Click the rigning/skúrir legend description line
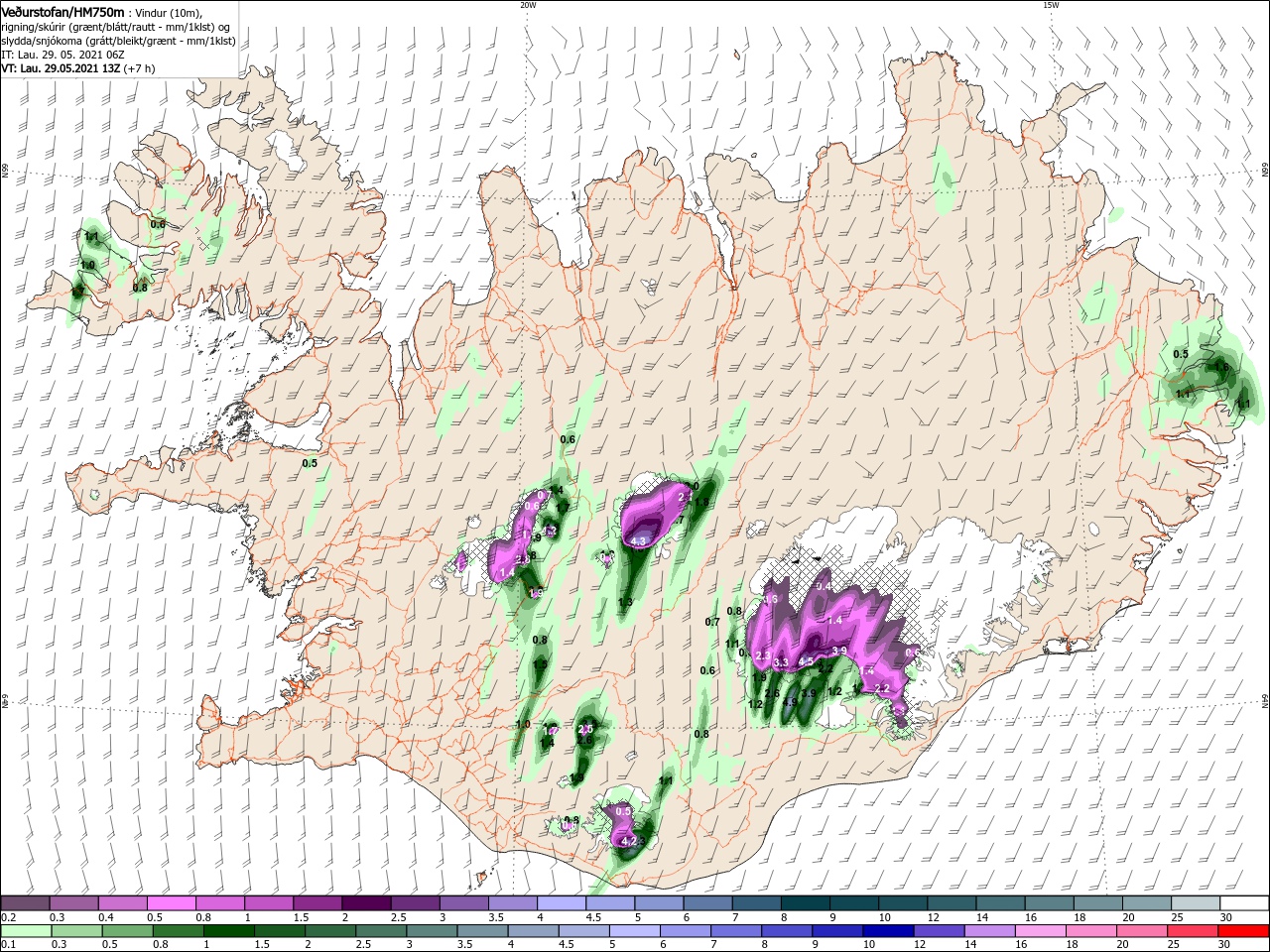Screen dimensions: 1270x952 (x=117, y=27)
